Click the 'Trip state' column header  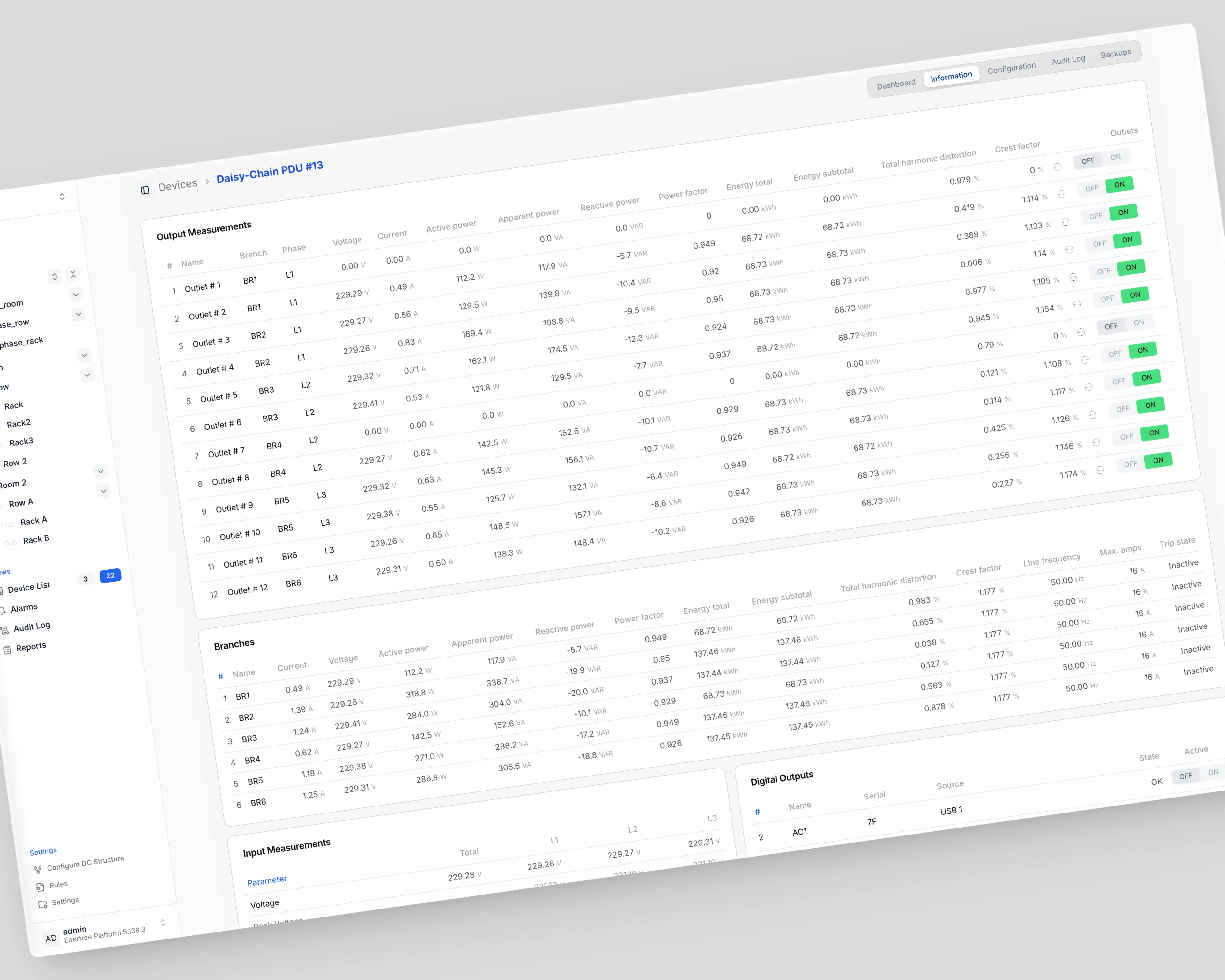coord(1177,543)
